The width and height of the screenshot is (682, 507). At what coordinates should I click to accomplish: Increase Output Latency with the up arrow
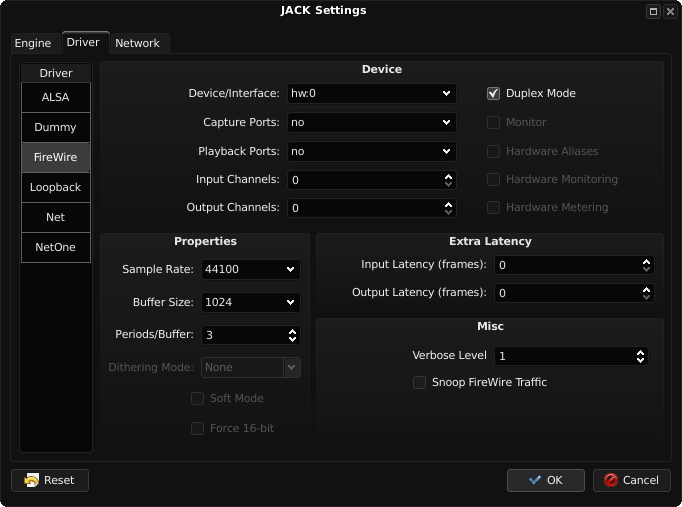point(646,289)
